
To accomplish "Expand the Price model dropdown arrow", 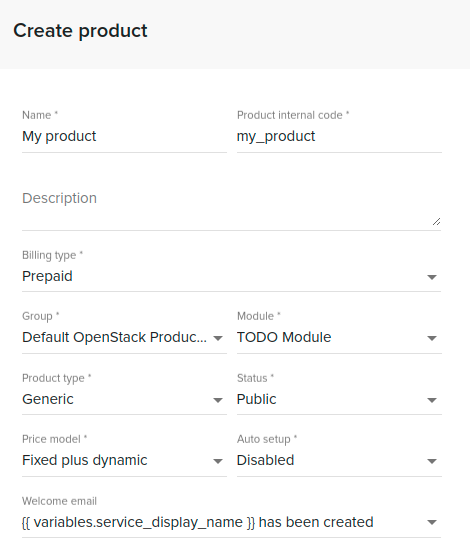I will pos(218,461).
